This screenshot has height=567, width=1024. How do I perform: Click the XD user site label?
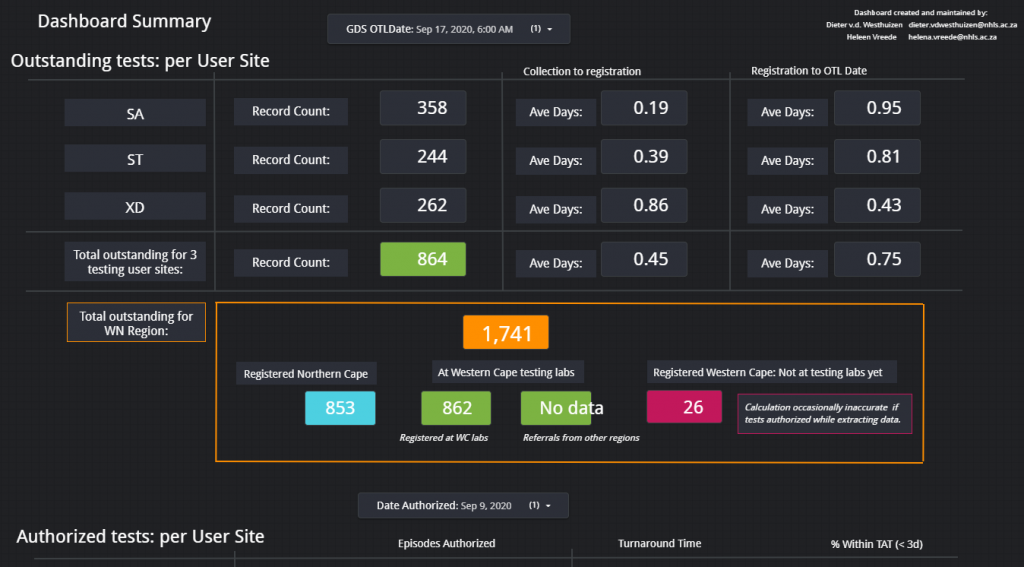[135, 207]
